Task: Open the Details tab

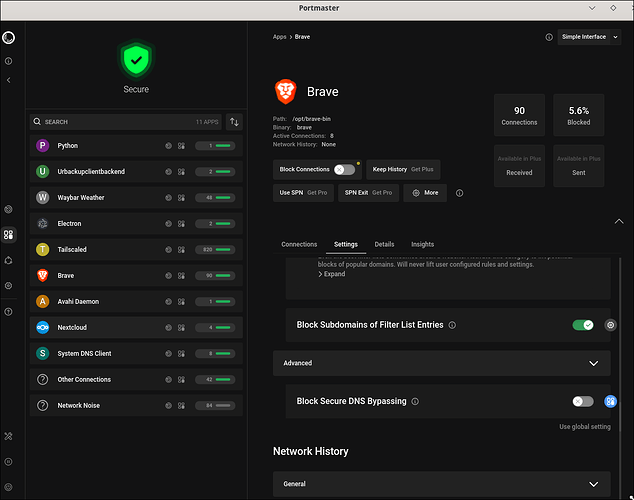Action: pyautogui.click(x=384, y=245)
